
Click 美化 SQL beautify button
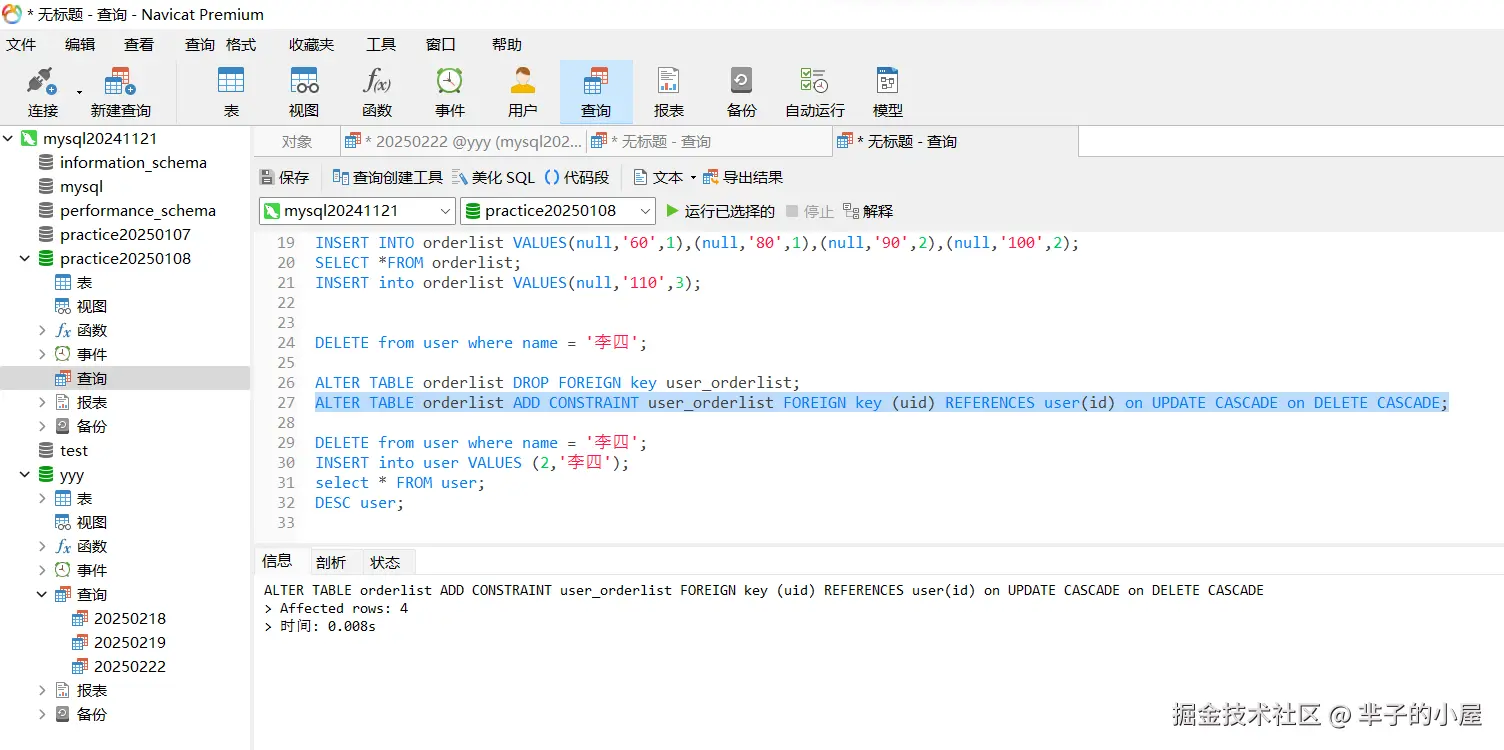tap(494, 177)
